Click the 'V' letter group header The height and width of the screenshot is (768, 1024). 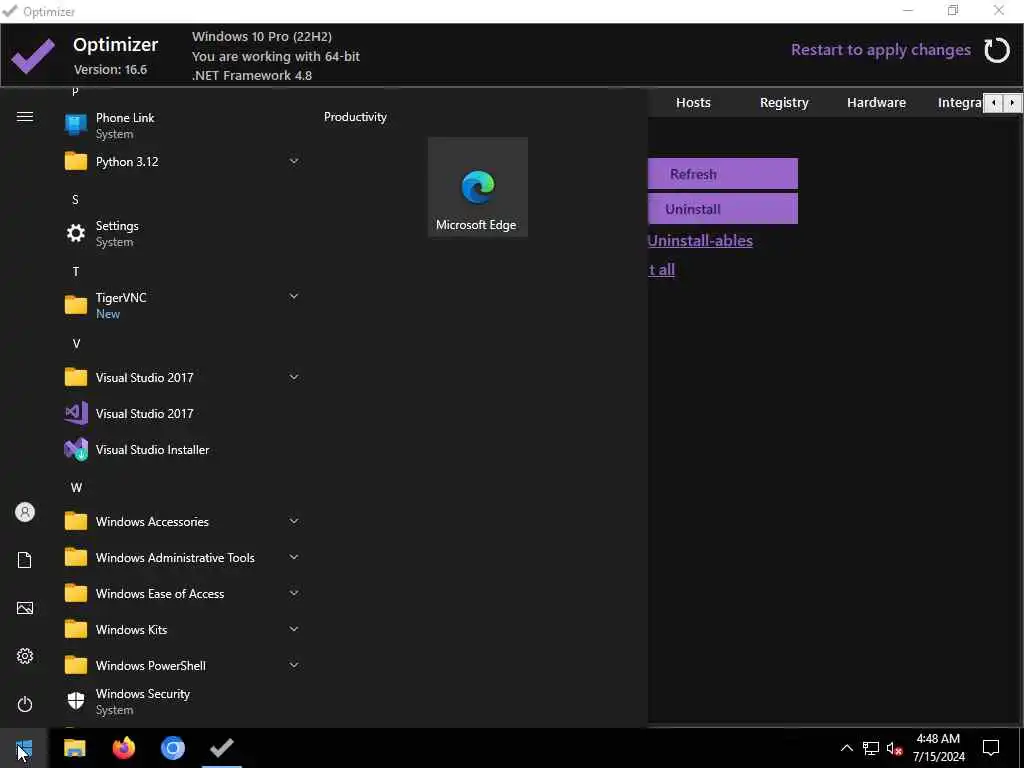(x=76, y=344)
